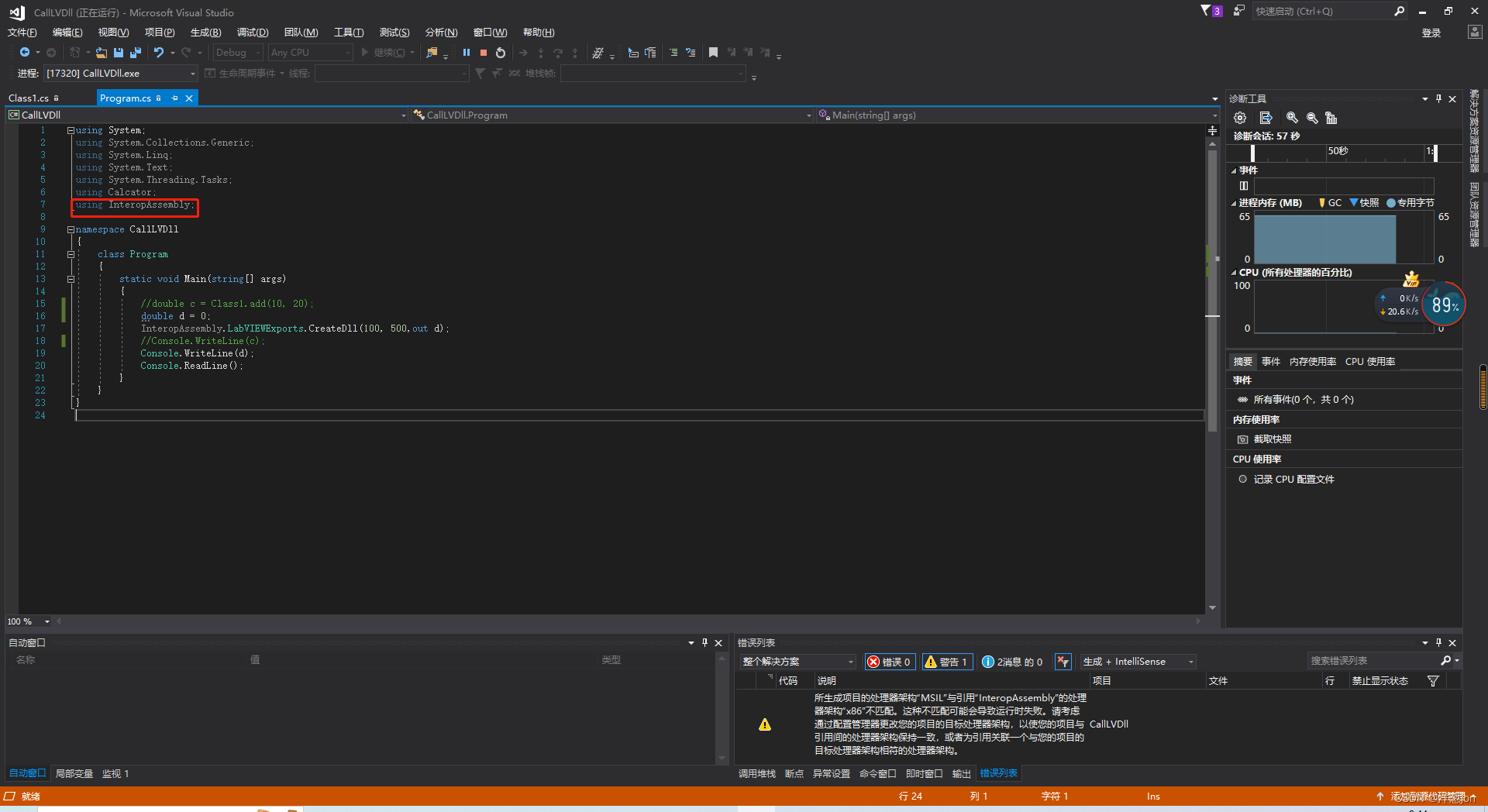Click the pause events icon in 事件 track
This screenshot has height=812, width=1488.
pos(1244,186)
